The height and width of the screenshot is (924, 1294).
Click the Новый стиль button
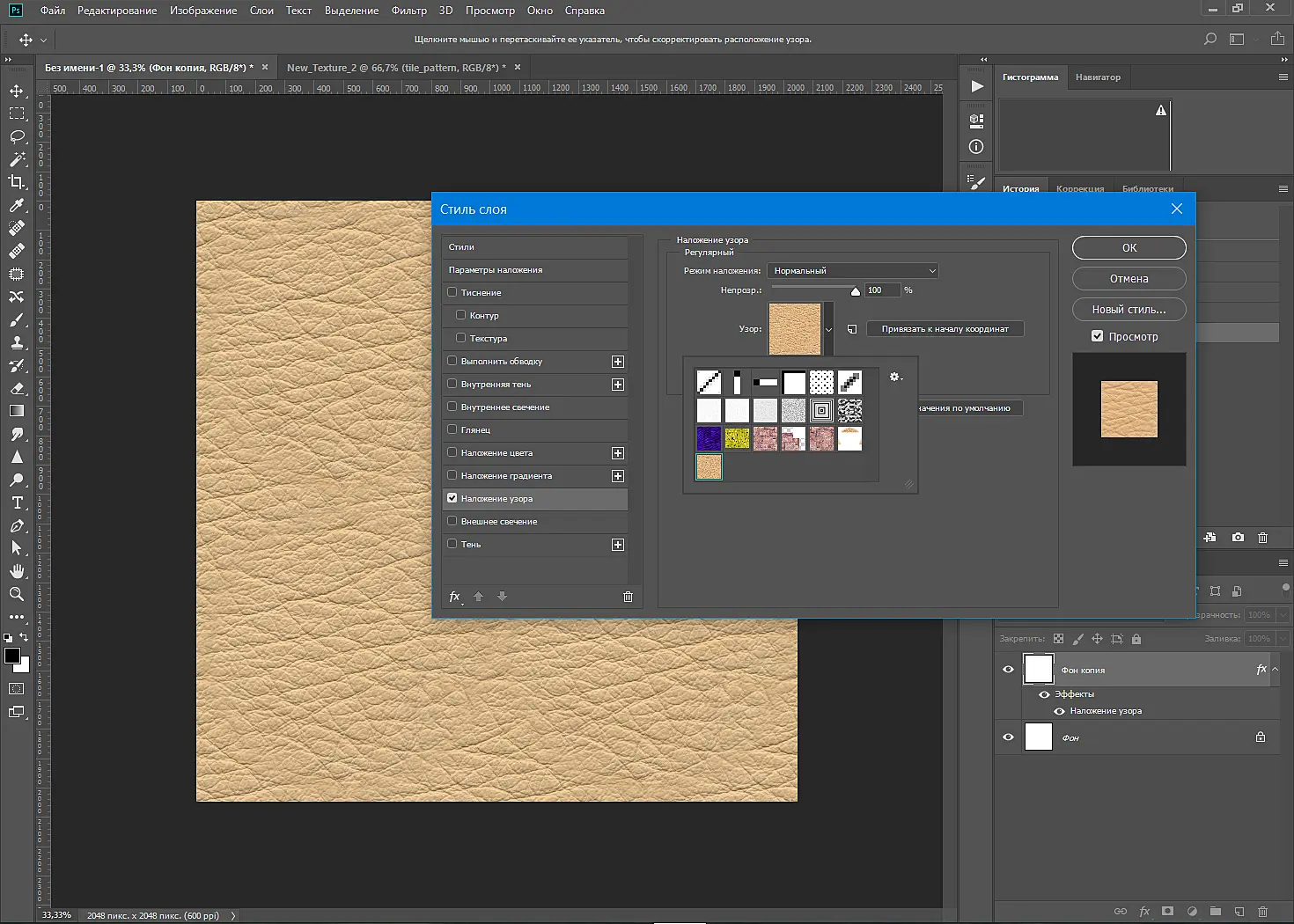tap(1129, 310)
